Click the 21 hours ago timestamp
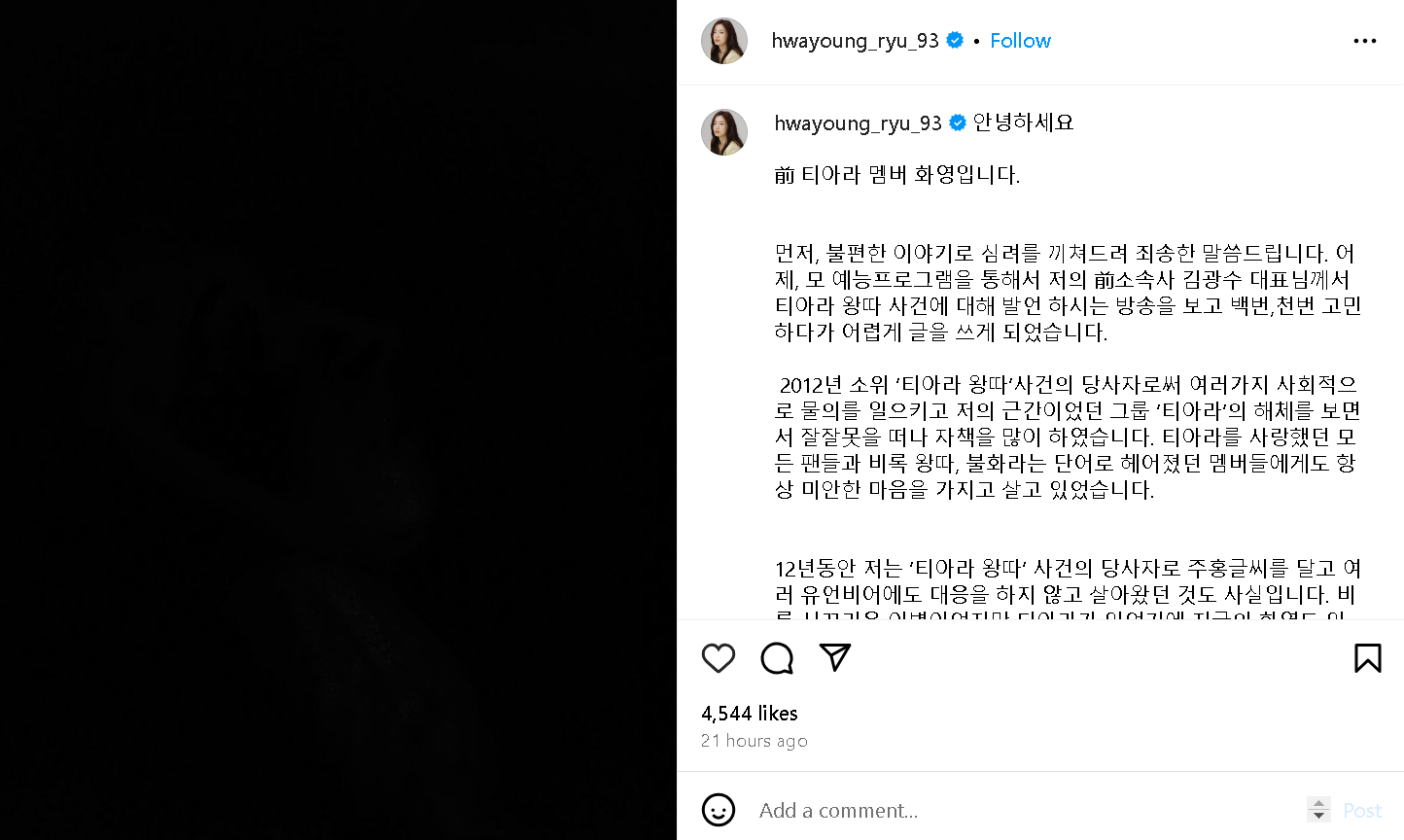Viewport: 1404px width, 840px height. pos(755,741)
